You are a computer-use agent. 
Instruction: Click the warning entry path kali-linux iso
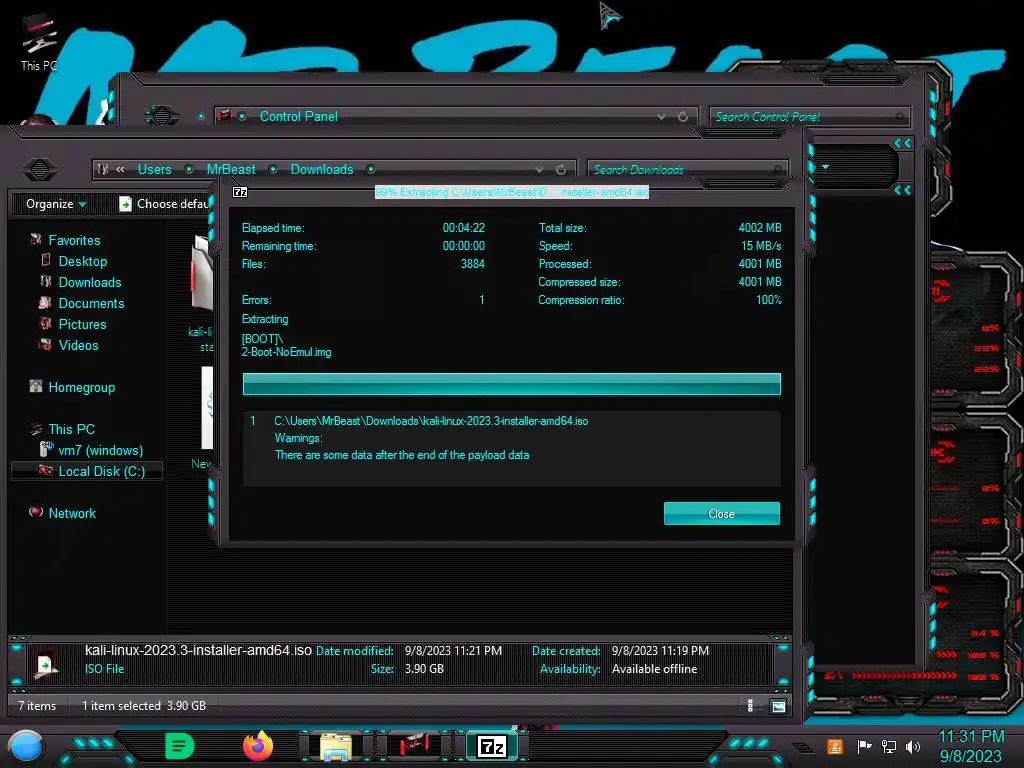coord(431,421)
